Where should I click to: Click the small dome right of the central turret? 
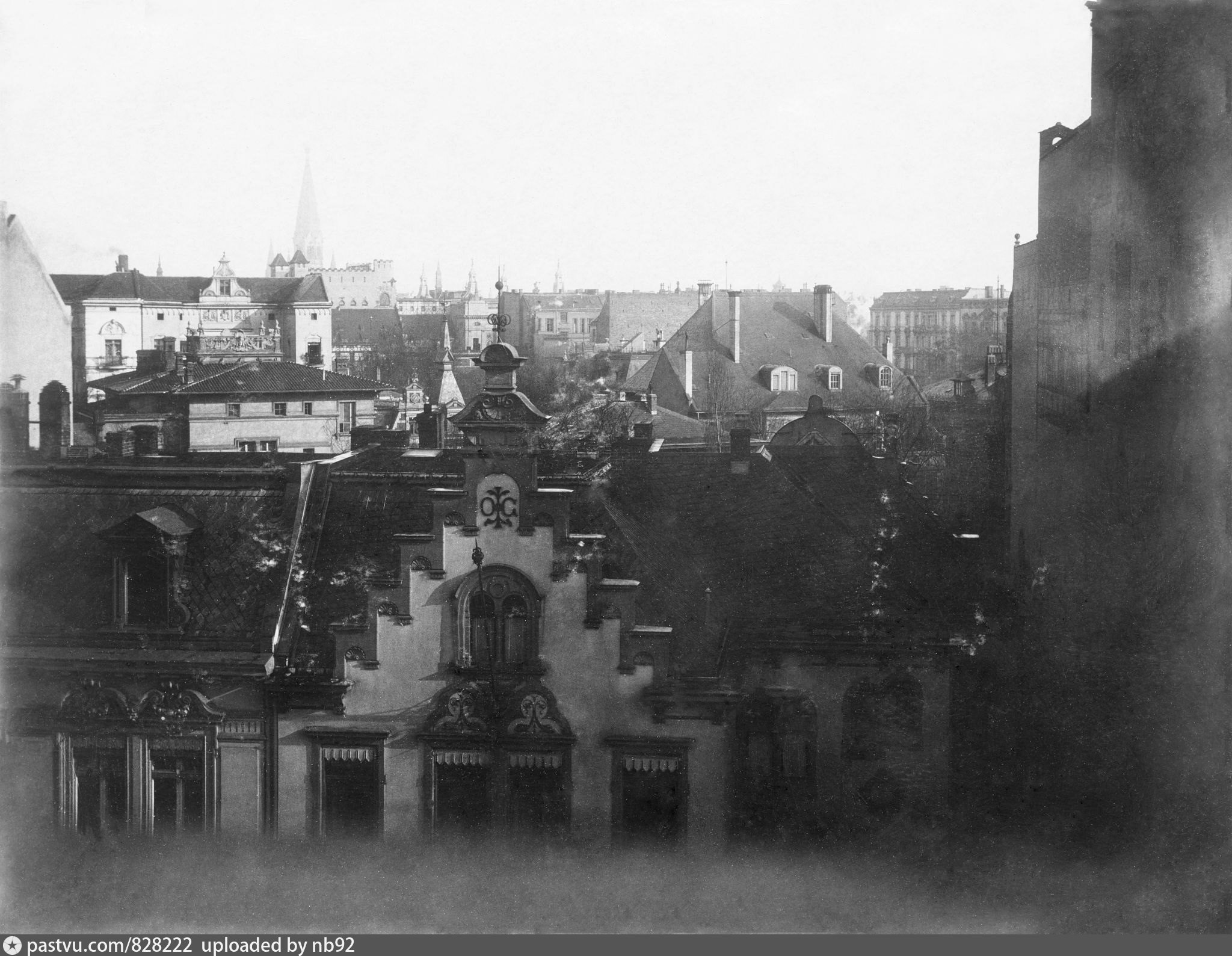pyautogui.click(x=815, y=424)
